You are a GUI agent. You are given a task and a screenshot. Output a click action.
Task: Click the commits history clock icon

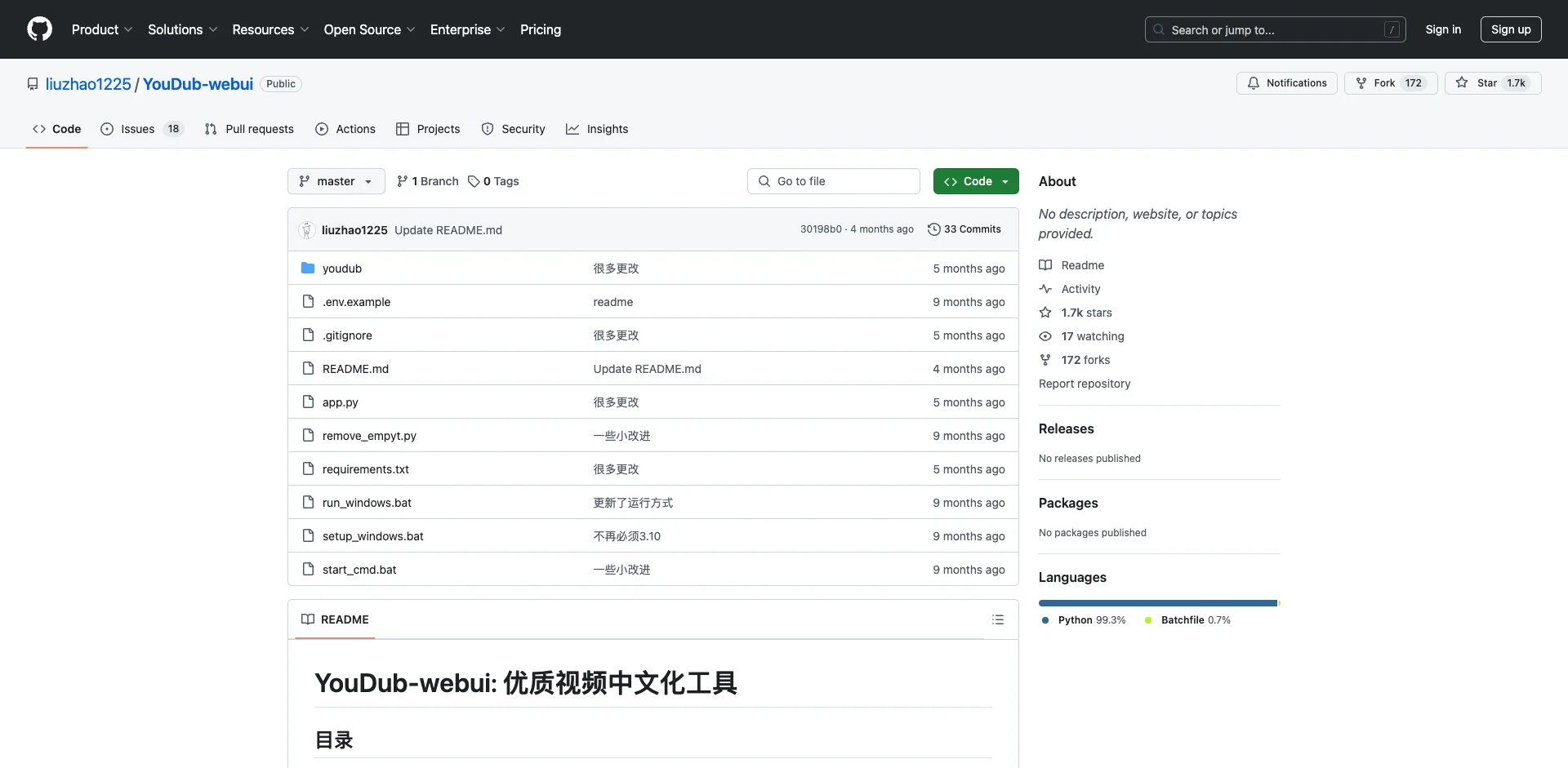click(934, 229)
